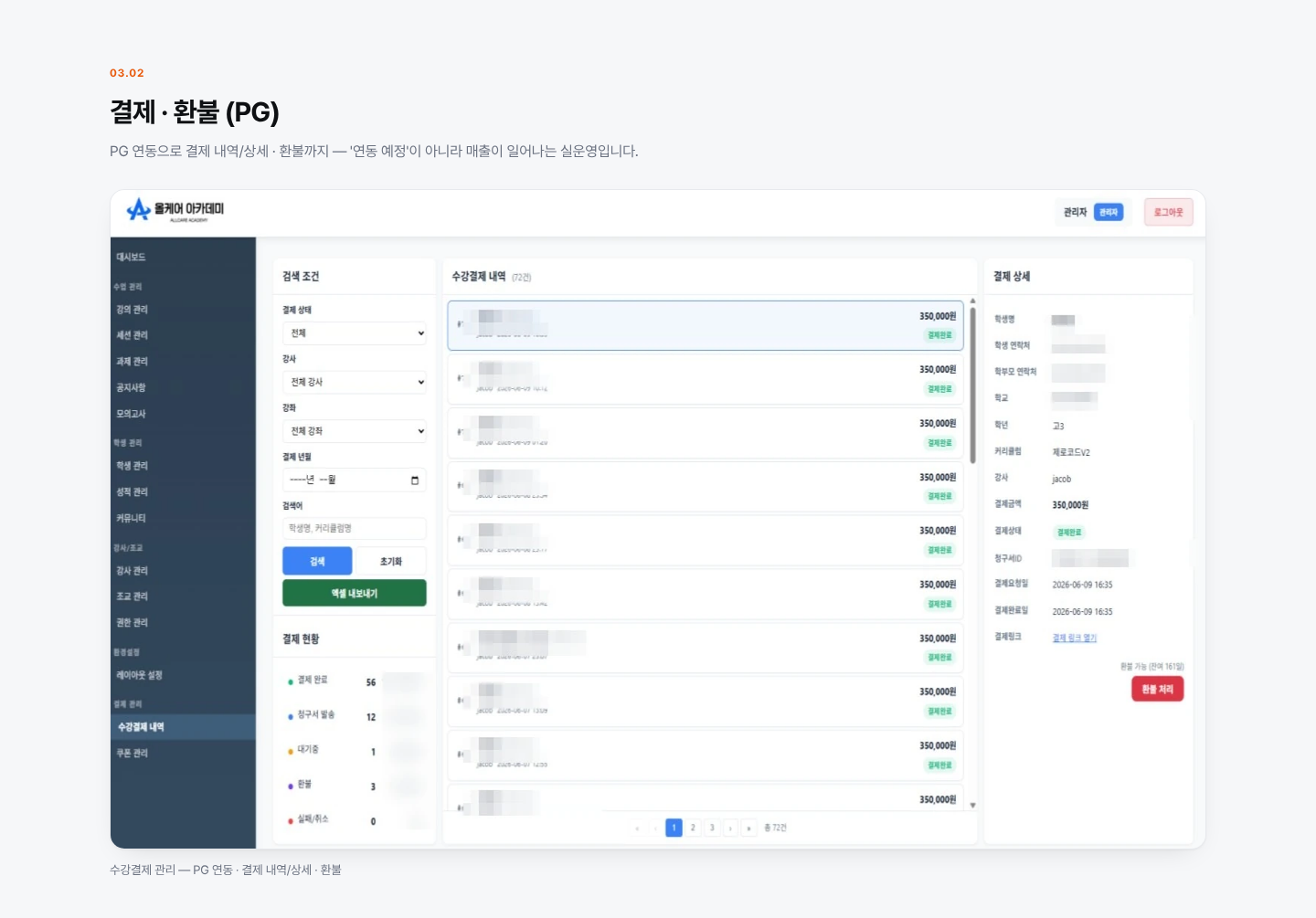Select the highlighted first payment row
Image resolution: width=1316 pixels, height=918 pixels.
tap(706, 325)
